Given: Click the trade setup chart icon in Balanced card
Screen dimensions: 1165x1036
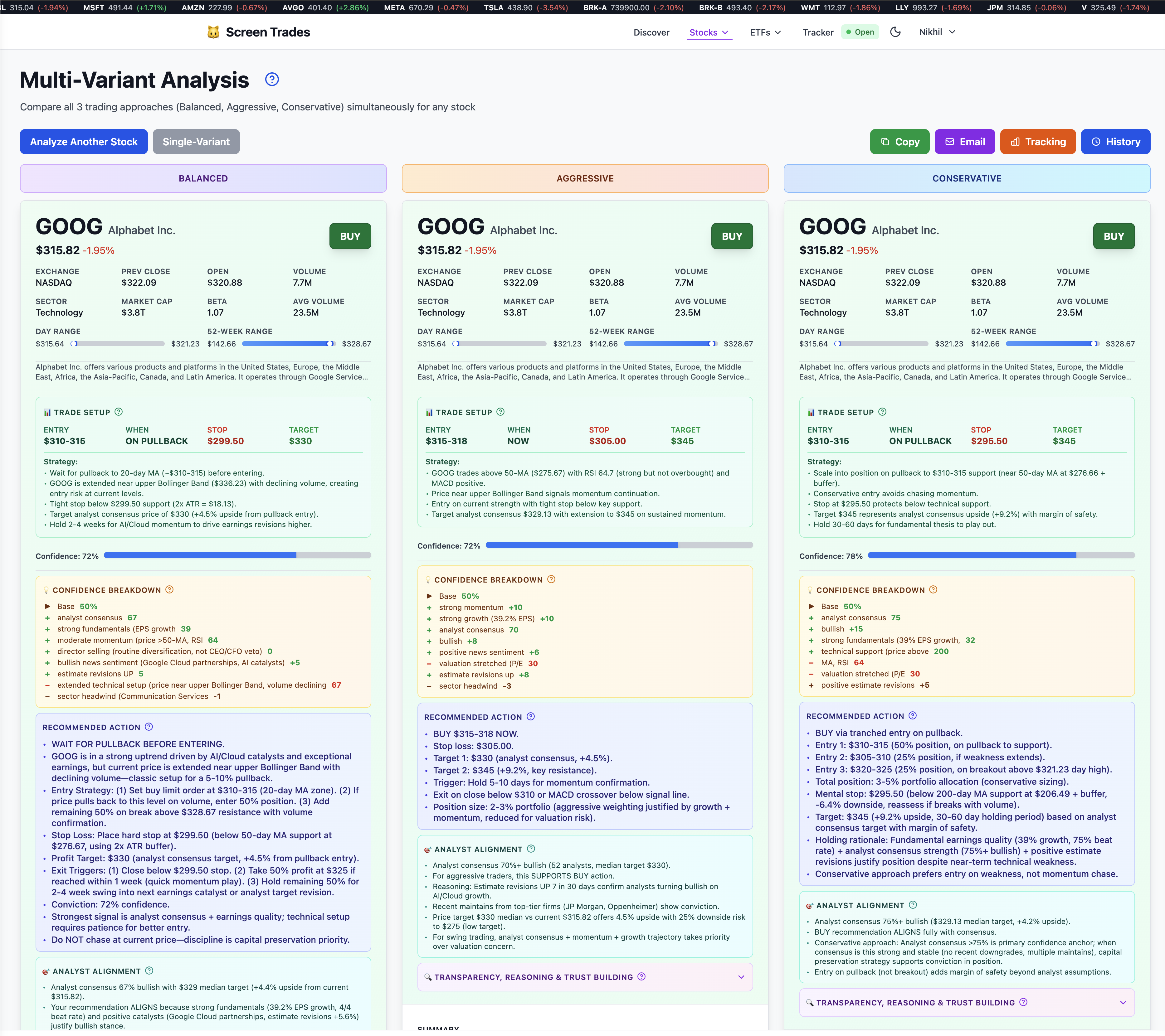Looking at the screenshot, I should point(47,413).
